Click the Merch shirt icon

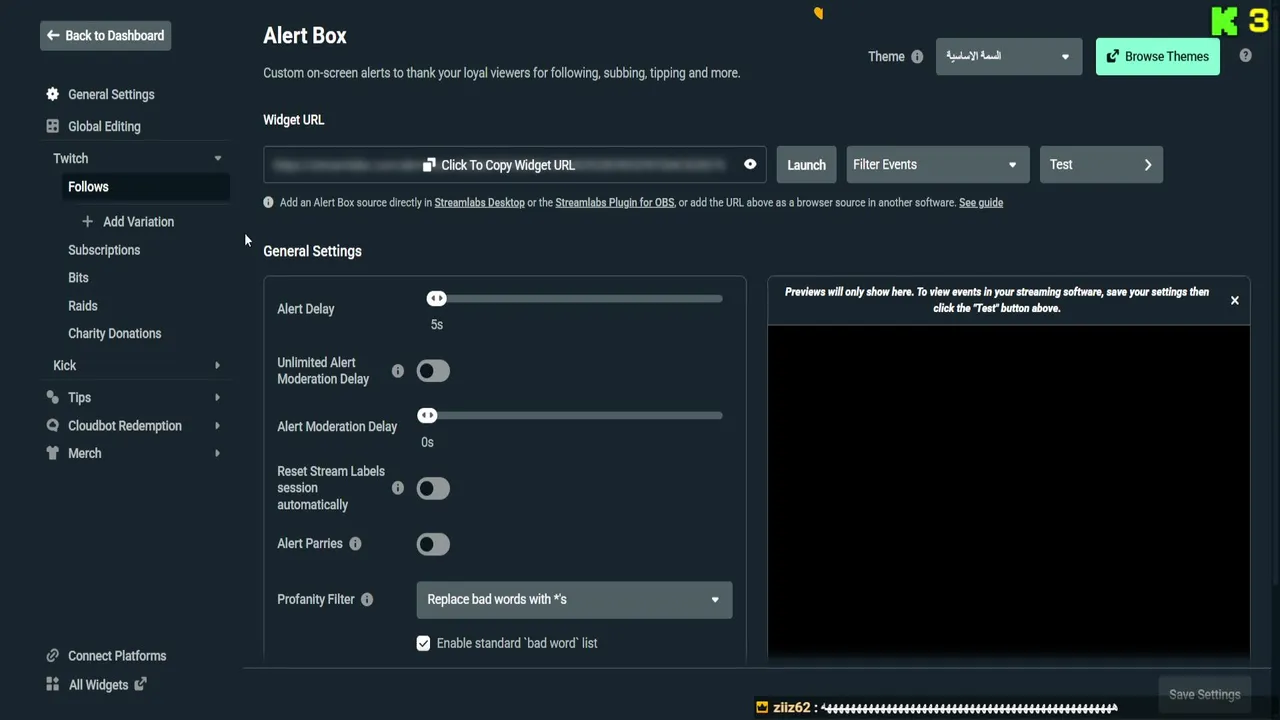coord(53,453)
